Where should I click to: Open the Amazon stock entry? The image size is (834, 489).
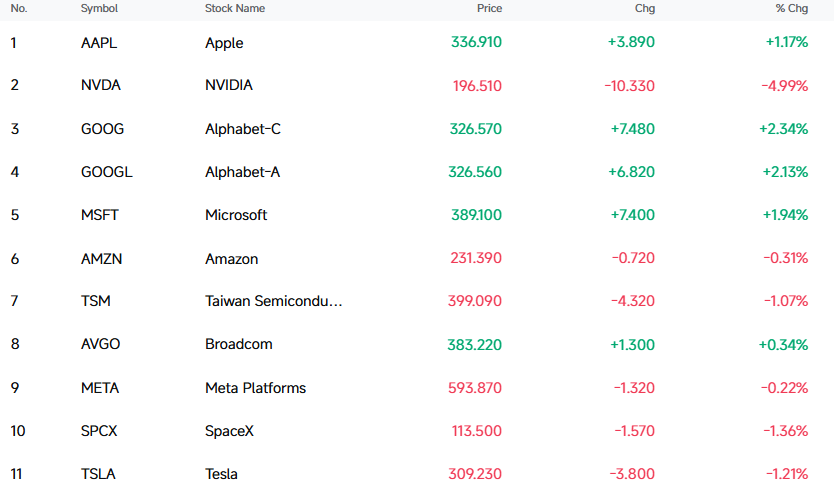tap(231, 259)
